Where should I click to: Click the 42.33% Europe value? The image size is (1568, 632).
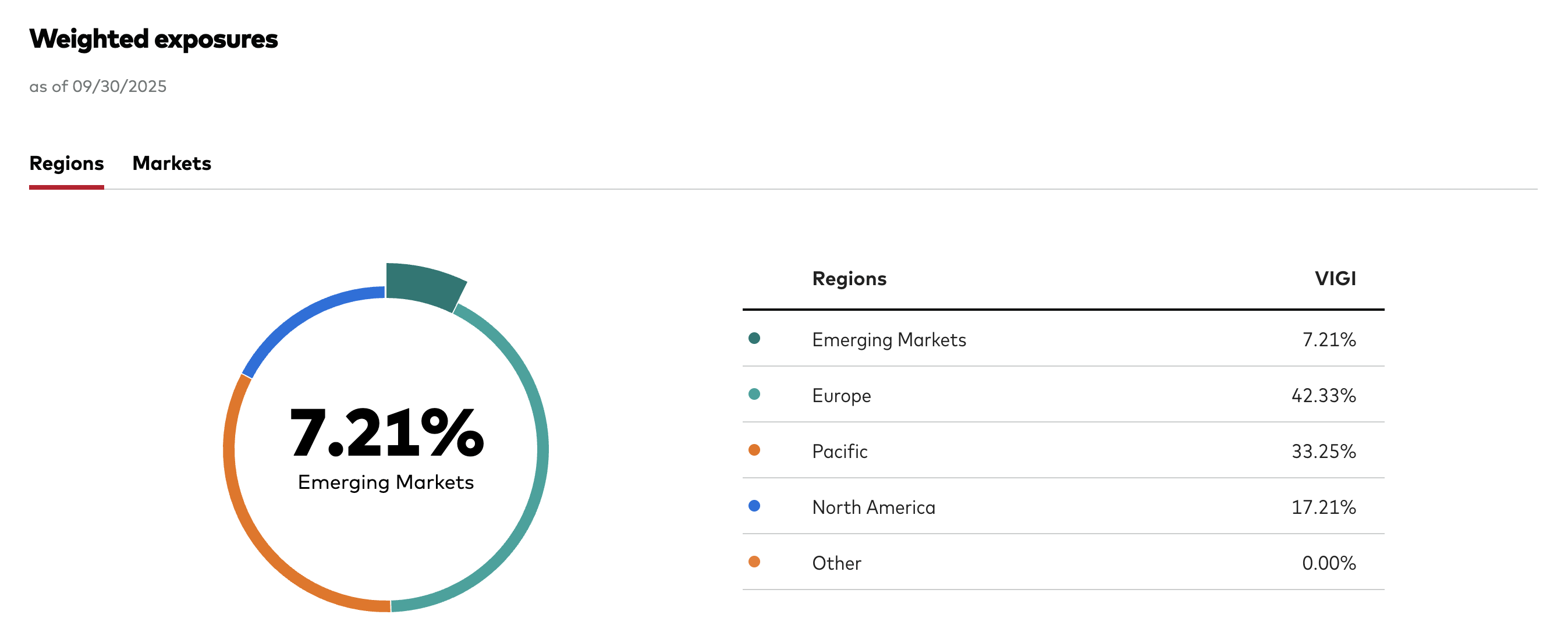[x=1324, y=396]
